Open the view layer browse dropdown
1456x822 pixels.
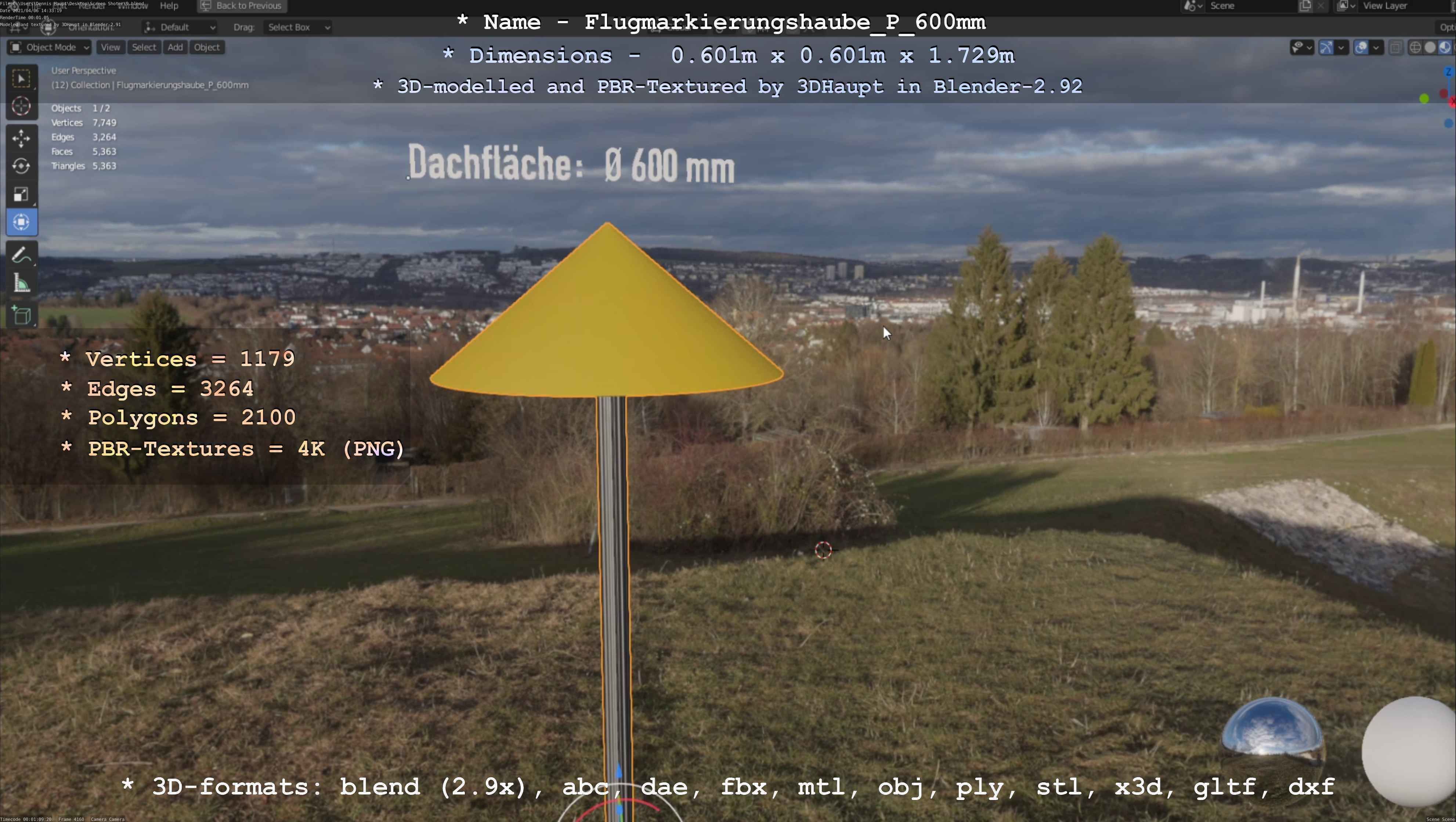pos(1346,6)
